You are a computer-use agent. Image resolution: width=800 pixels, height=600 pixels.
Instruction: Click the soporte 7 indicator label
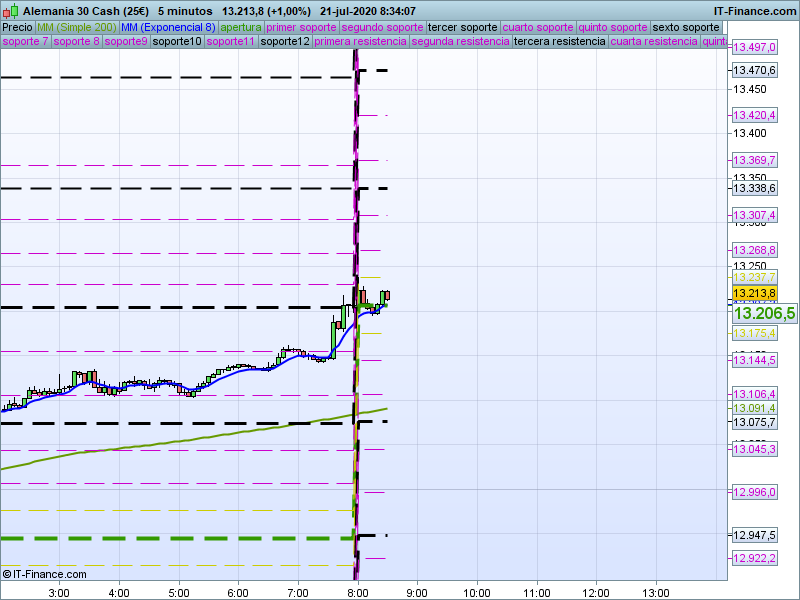(x=25, y=42)
